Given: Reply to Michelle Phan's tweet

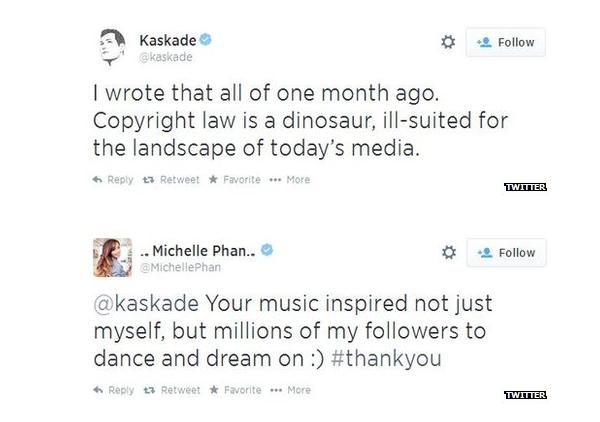Looking at the screenshot, I should pos(113,391).
